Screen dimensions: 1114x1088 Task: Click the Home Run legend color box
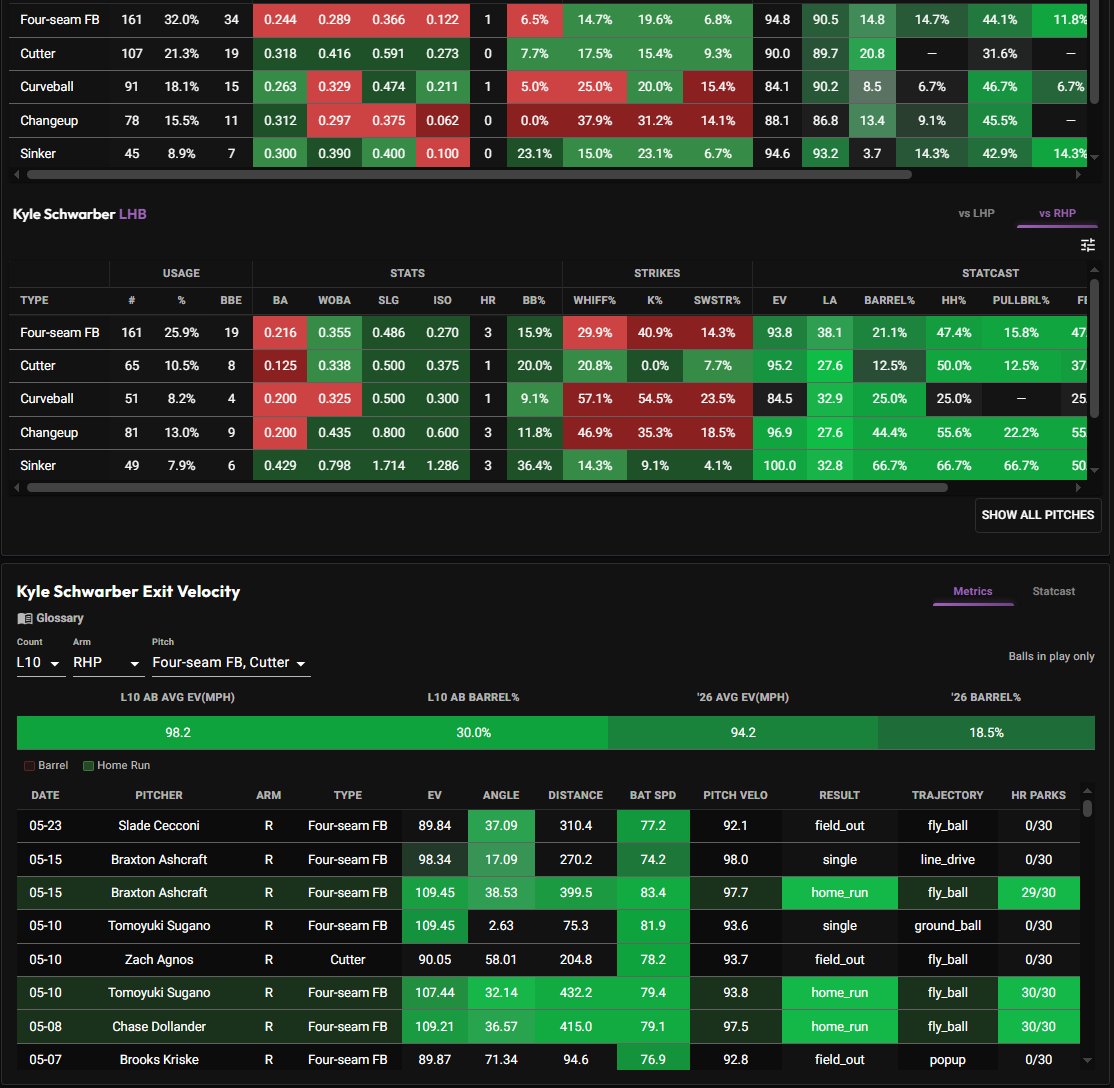point(88,765)
